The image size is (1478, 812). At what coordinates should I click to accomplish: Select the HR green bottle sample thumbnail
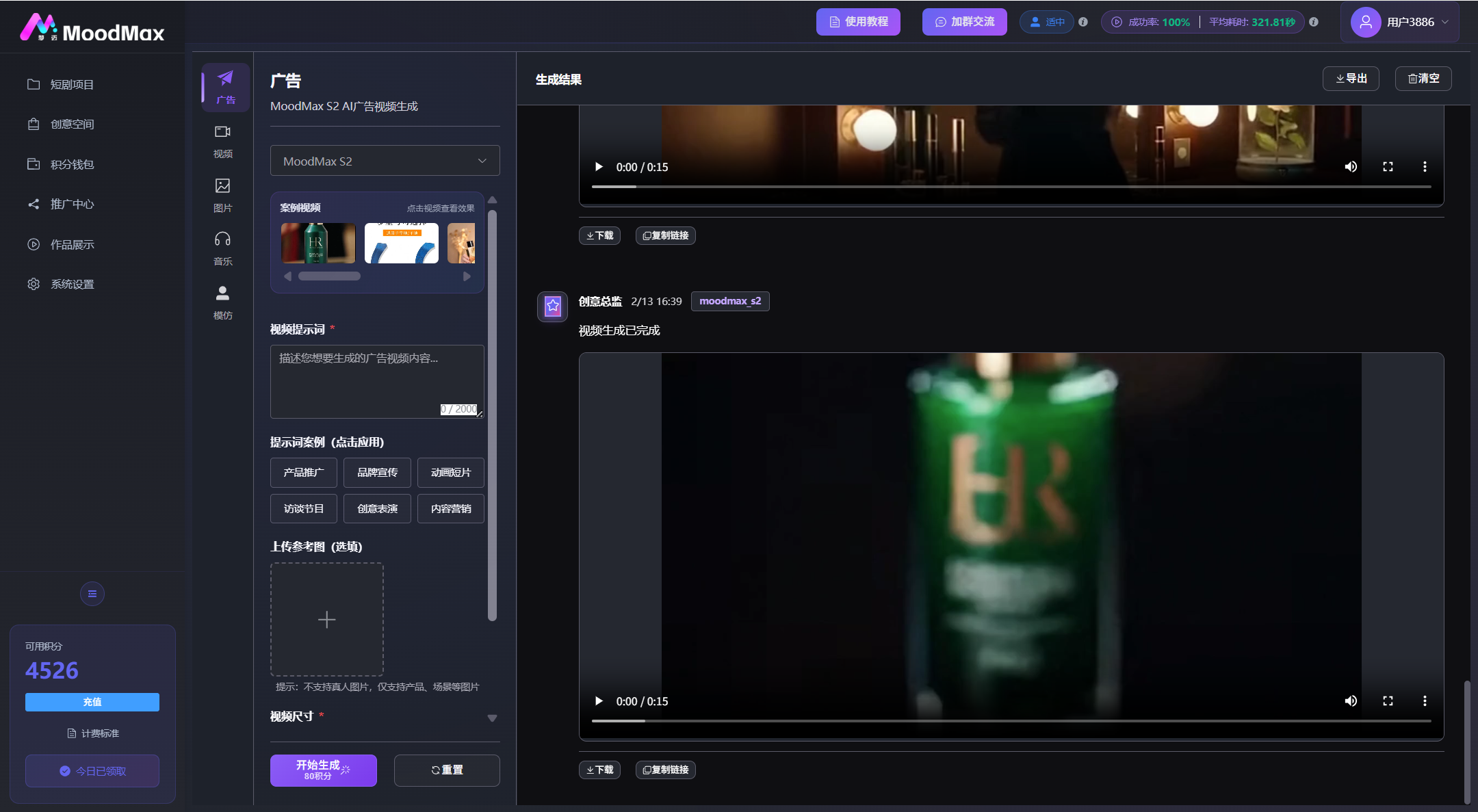pyautogui.click(x=318, y=243)
